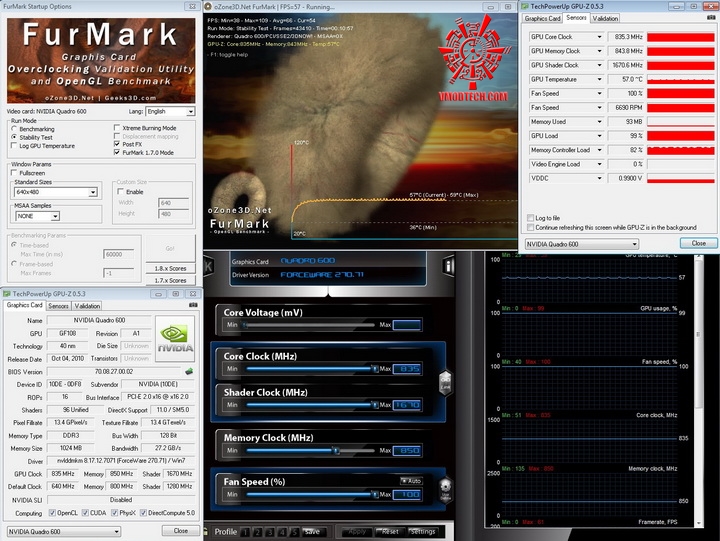This screenshot has width=720, height=541.
Task: Toggle FurMark 1.7.0 Mode checkbox
Action: [117, 152]
